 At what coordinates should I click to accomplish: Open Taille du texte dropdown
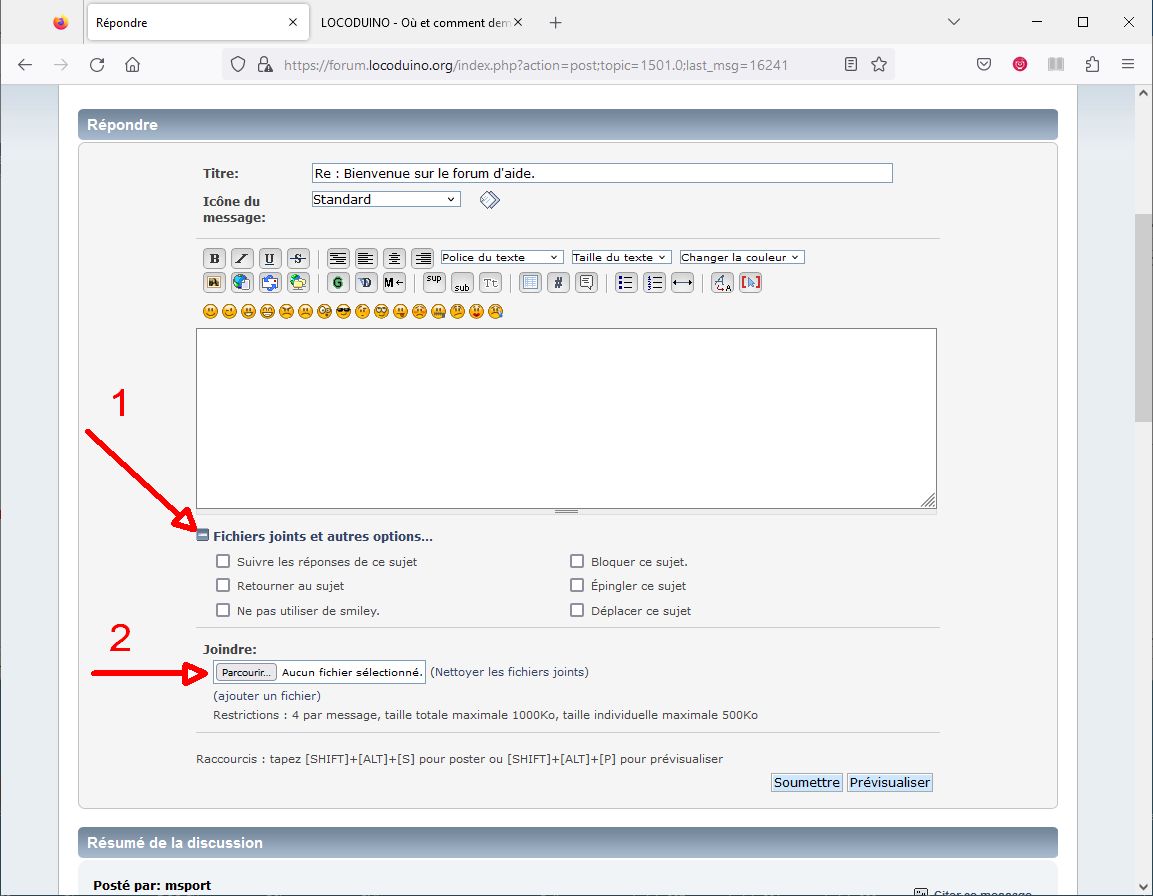click(x=621, y=257)
